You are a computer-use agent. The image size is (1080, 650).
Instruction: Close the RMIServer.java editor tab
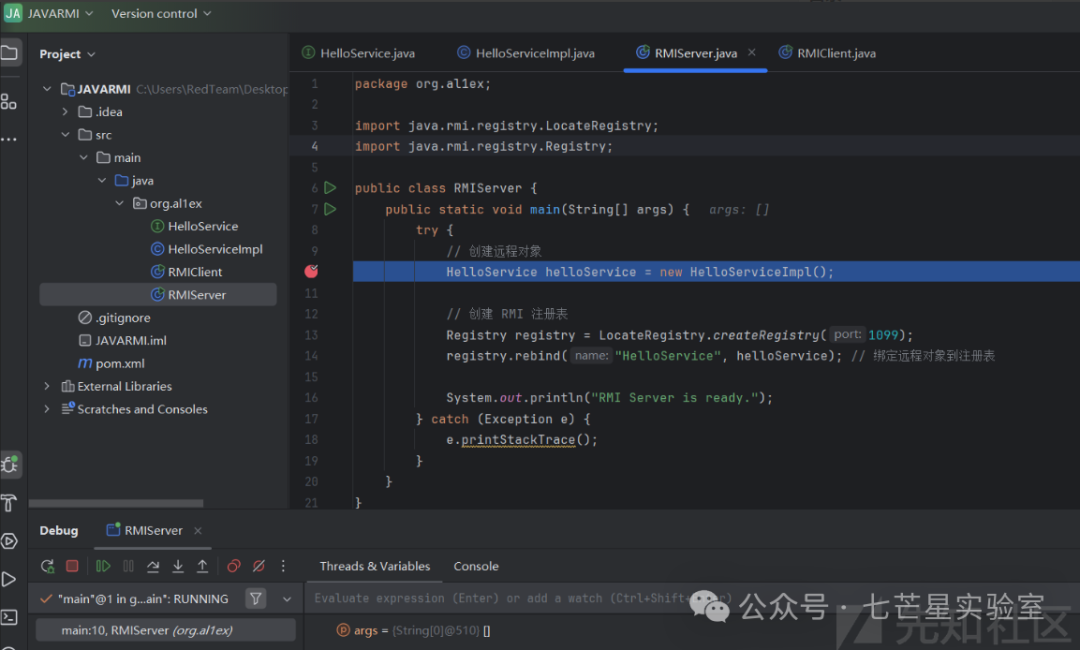pos(751,52)
